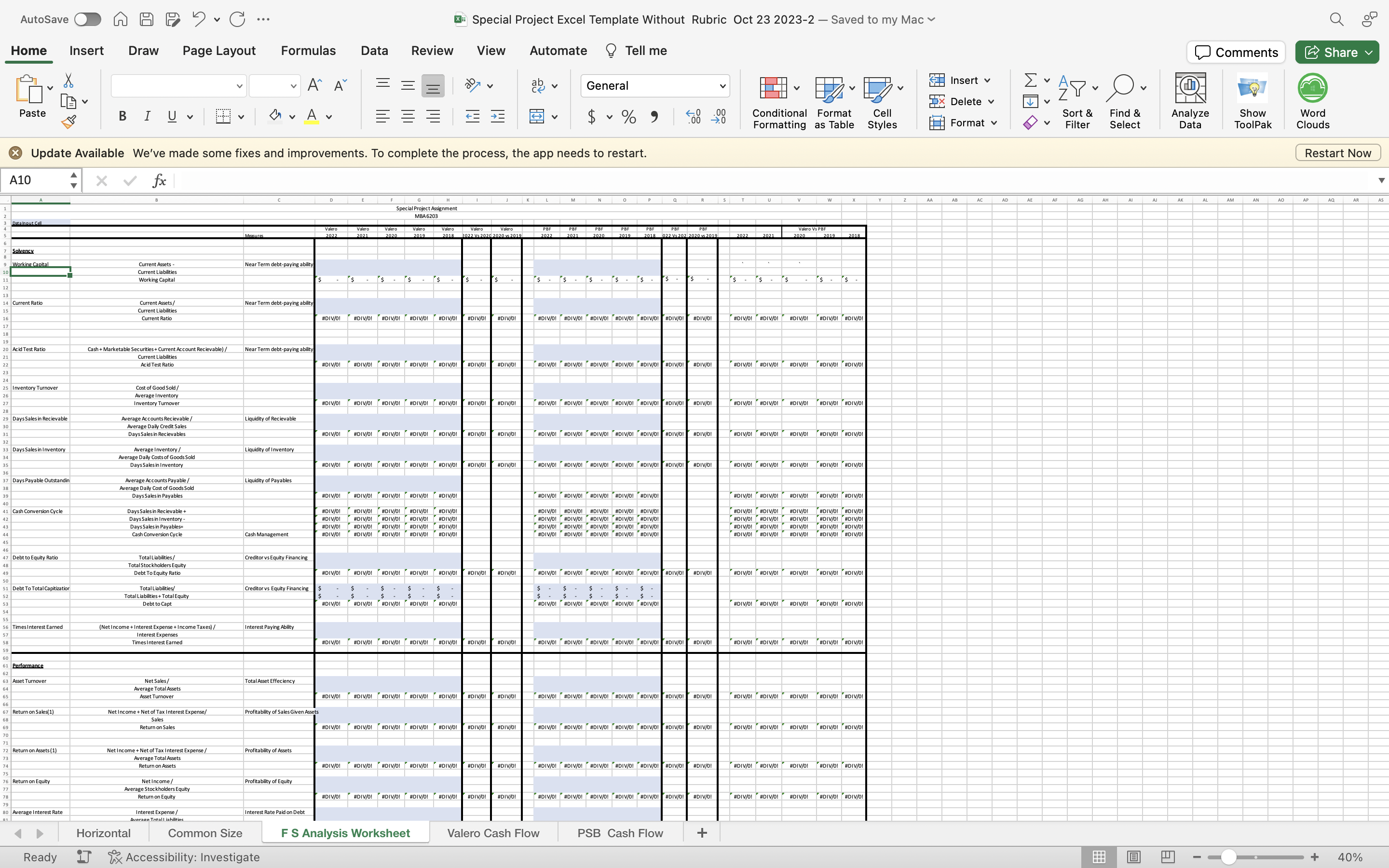Viewport: 1389px width, 868px height.
Task: Toggle bottom vertical alignment
Action: (x=433, y=85)
